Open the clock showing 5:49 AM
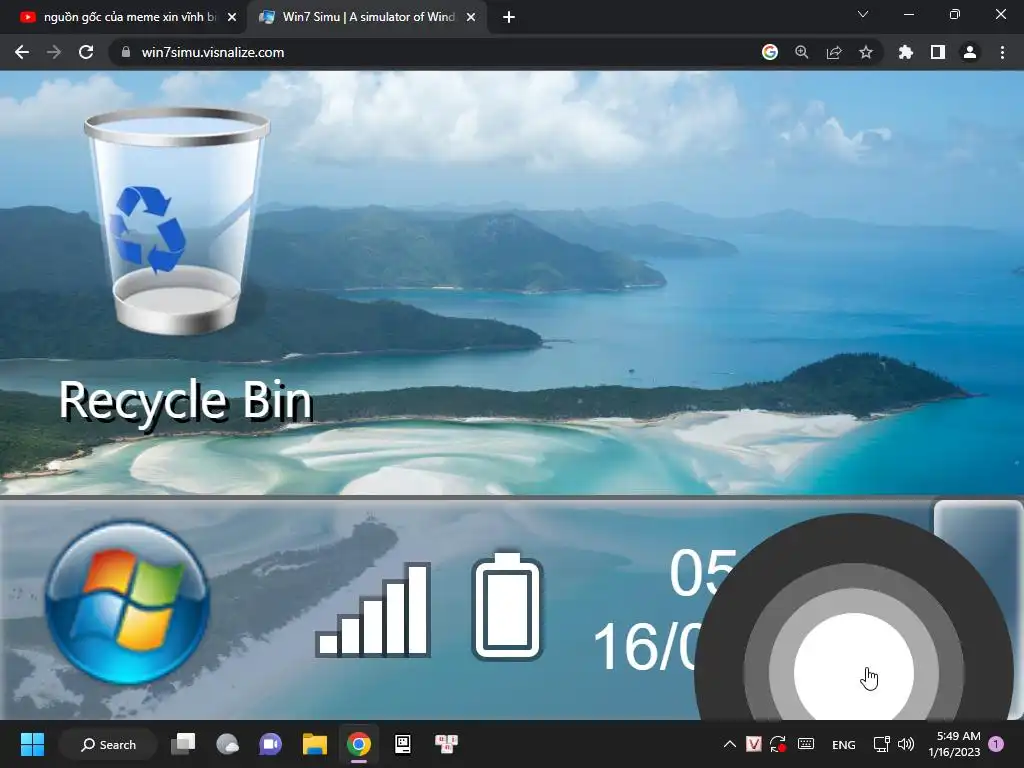 click(x=954, y=744)
